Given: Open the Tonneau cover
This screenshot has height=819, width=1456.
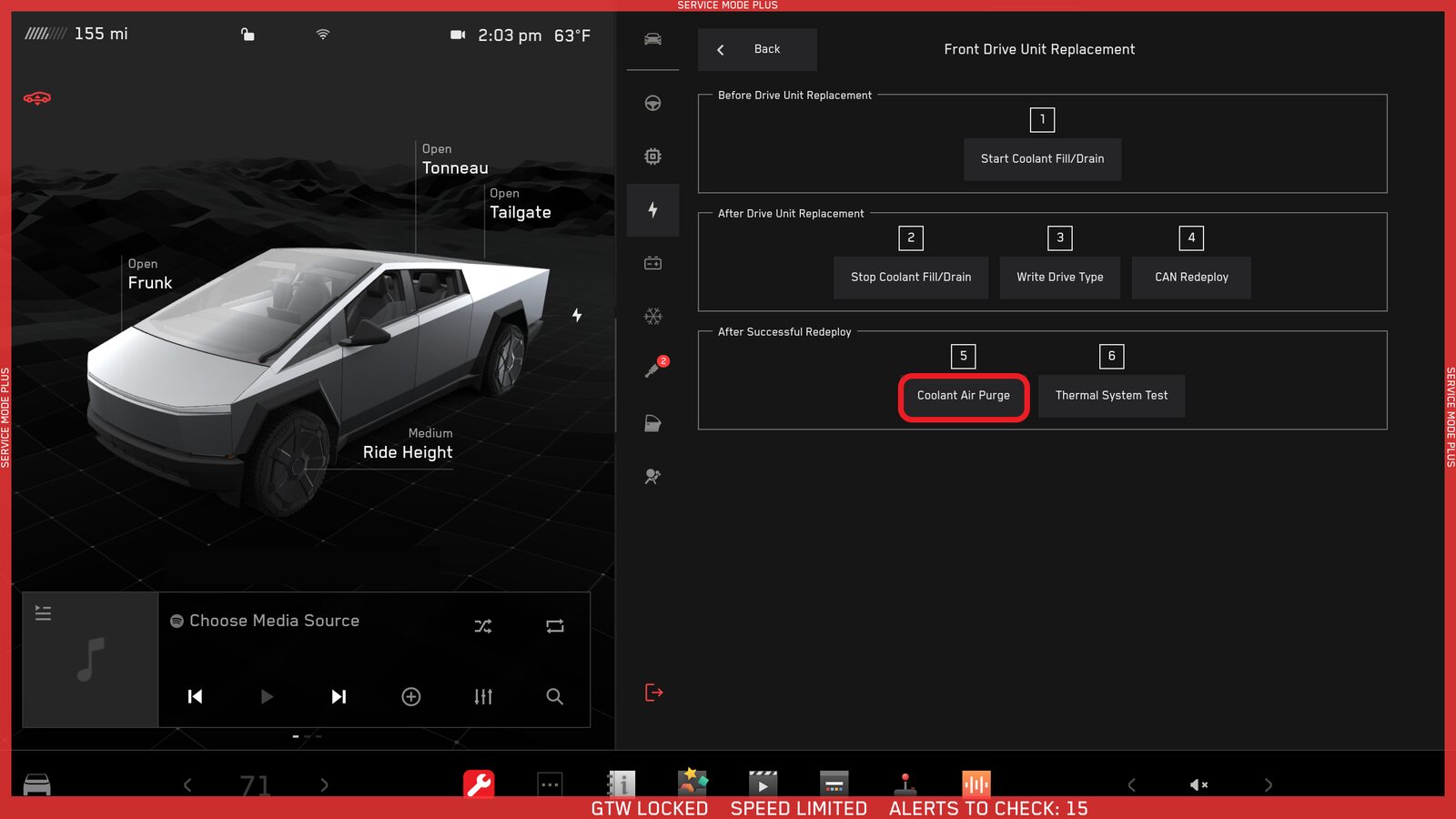Looking at the screenshot, I should point(455,159).
